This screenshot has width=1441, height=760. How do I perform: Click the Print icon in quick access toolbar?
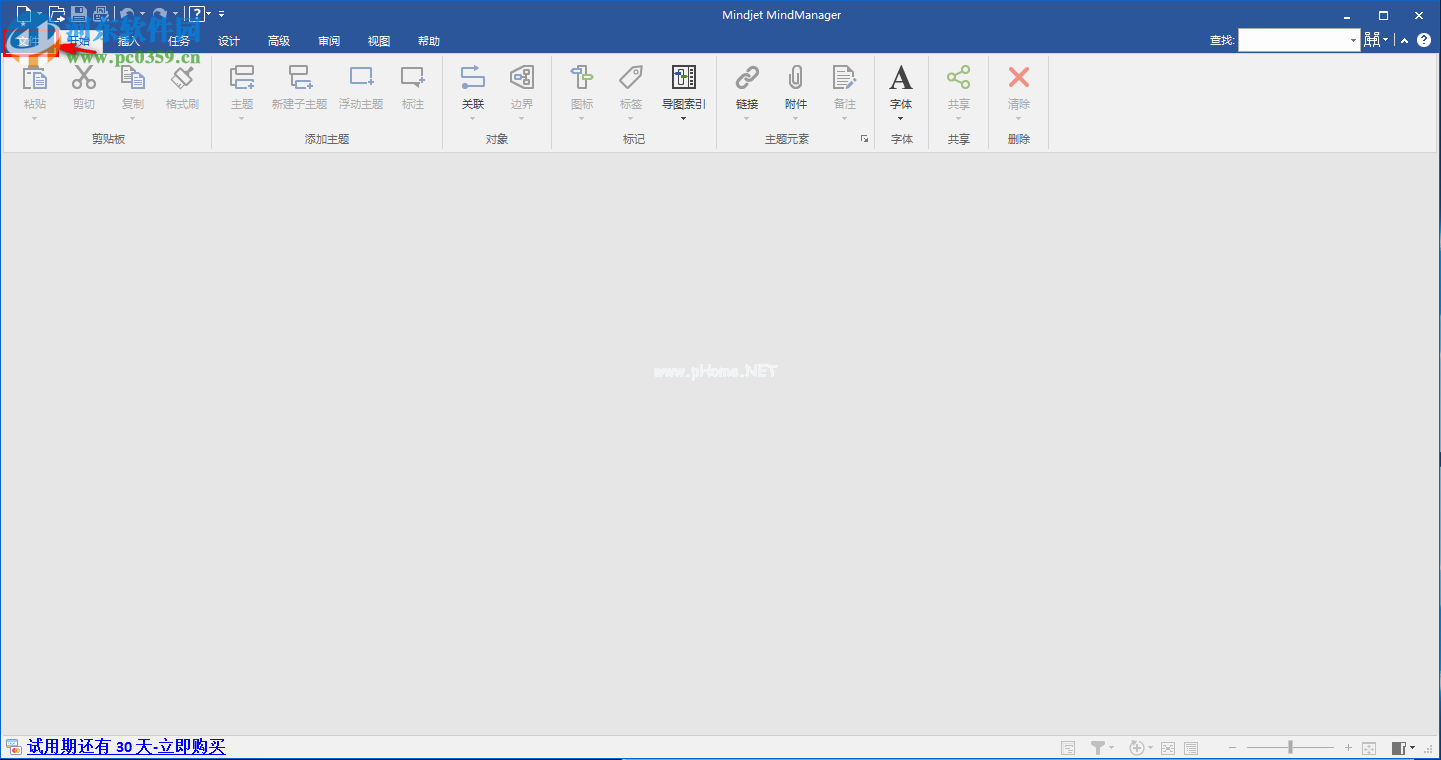point(100,14)
